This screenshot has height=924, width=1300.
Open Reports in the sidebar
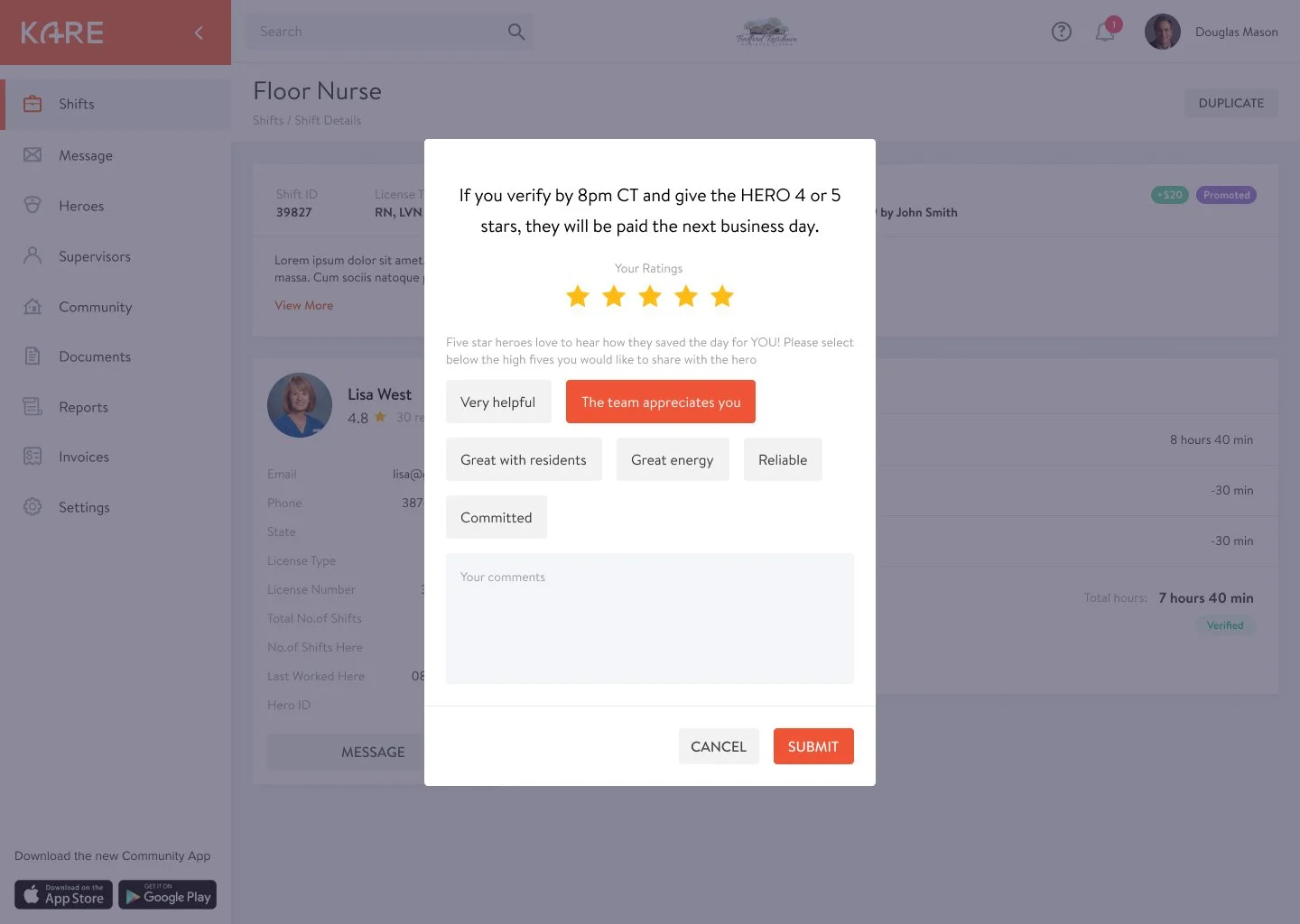[116, 407]
